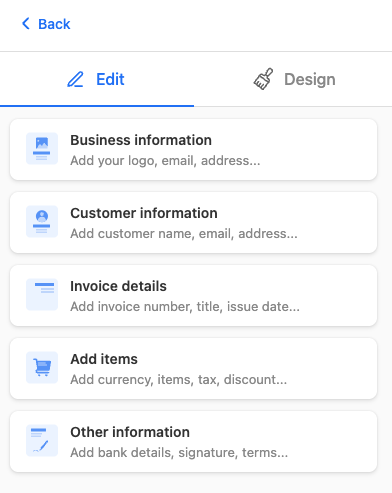Open the Add items heading
392x493 pixels.
(x=104, y=359)
